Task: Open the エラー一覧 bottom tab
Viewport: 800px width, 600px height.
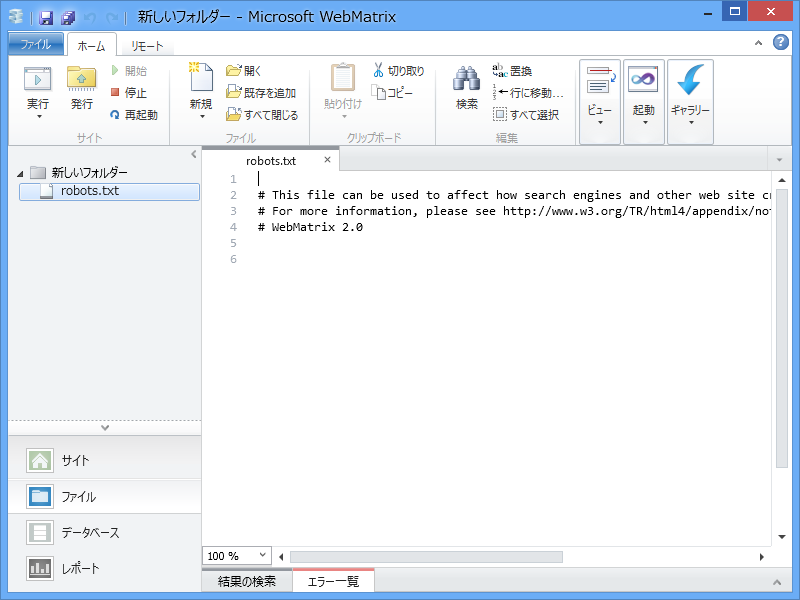Action: pyautogui.click(x=333, y=581)
